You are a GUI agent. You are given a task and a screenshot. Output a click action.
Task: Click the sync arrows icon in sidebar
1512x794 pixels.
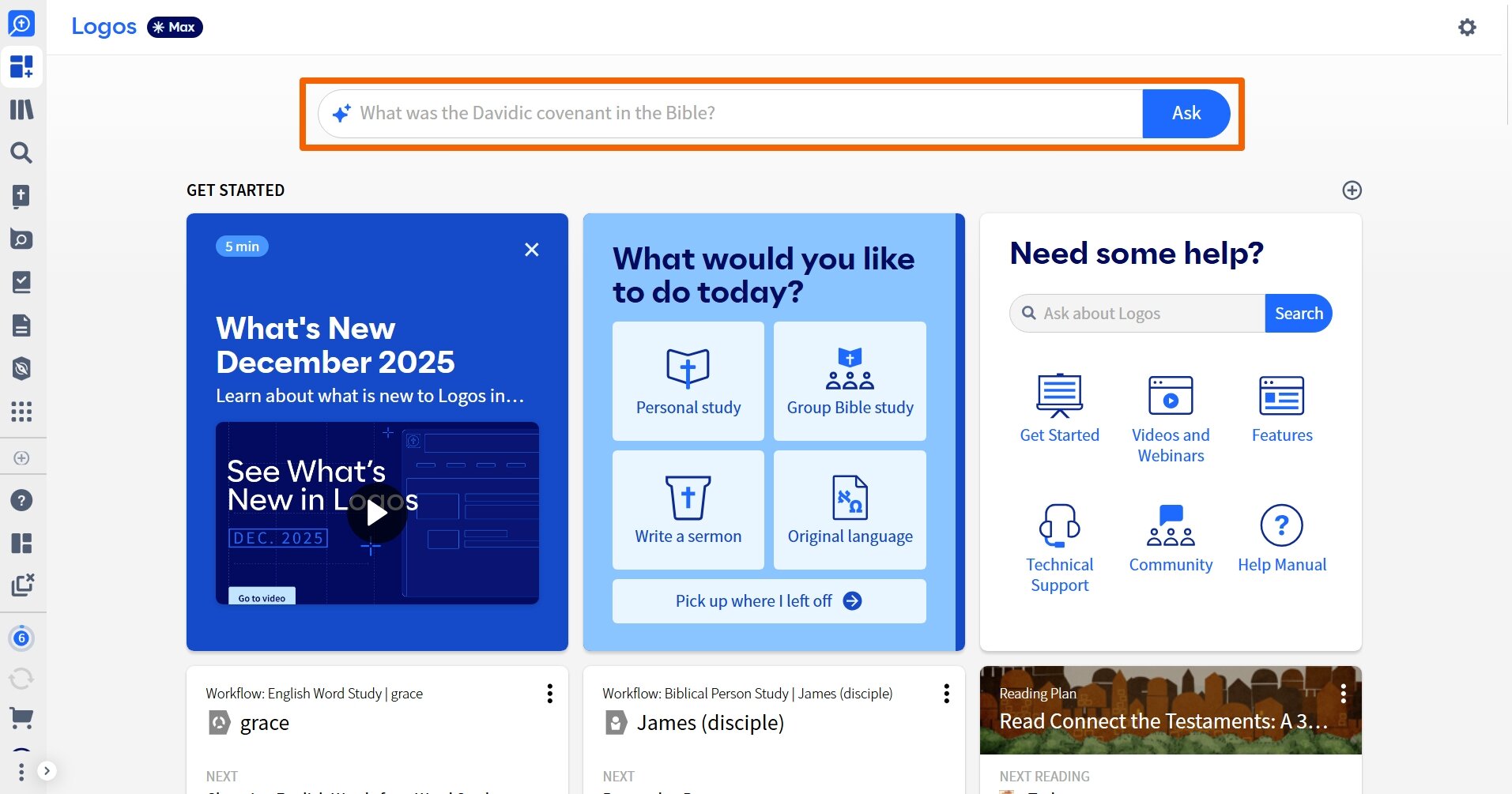pos(21,679)
